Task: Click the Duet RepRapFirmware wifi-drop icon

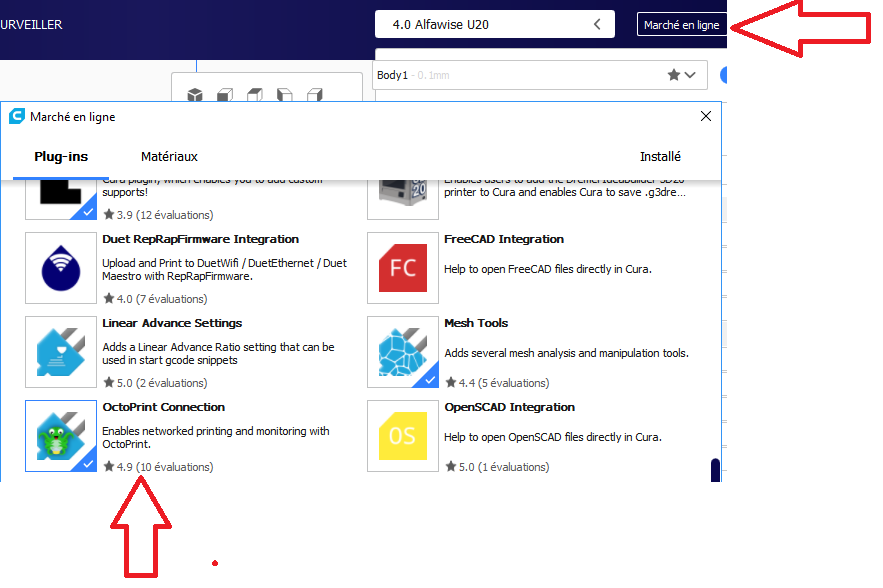Action: [x=61, y=268]
